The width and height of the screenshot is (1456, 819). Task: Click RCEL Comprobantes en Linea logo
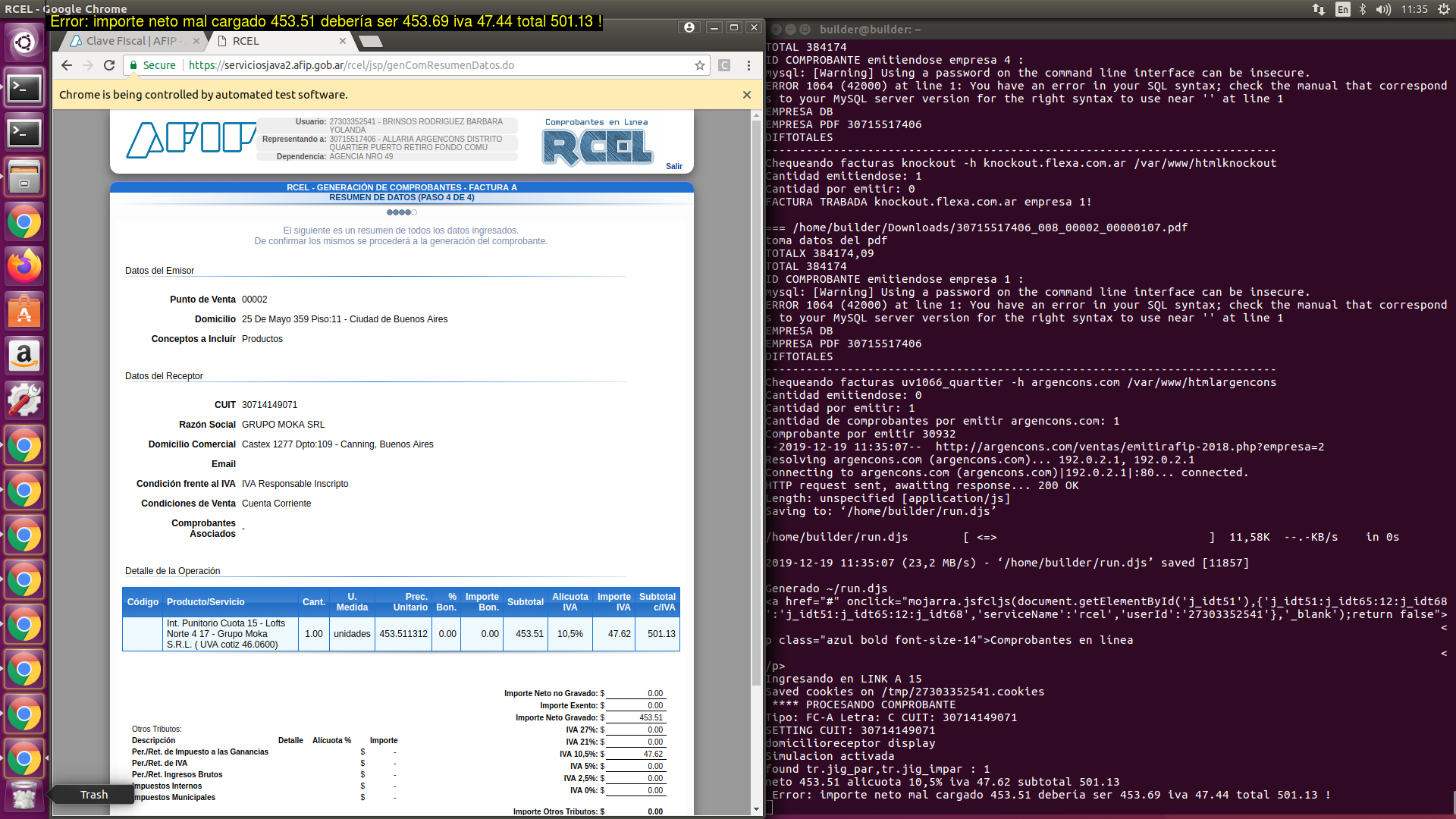point(598,143)
